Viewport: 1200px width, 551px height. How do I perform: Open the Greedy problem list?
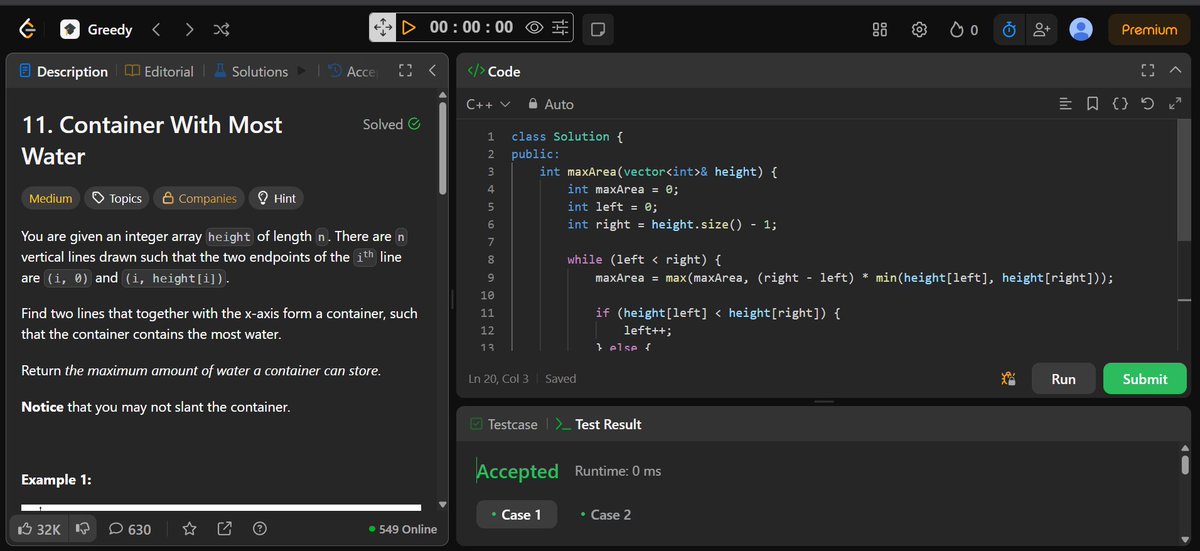pos(96,30)
